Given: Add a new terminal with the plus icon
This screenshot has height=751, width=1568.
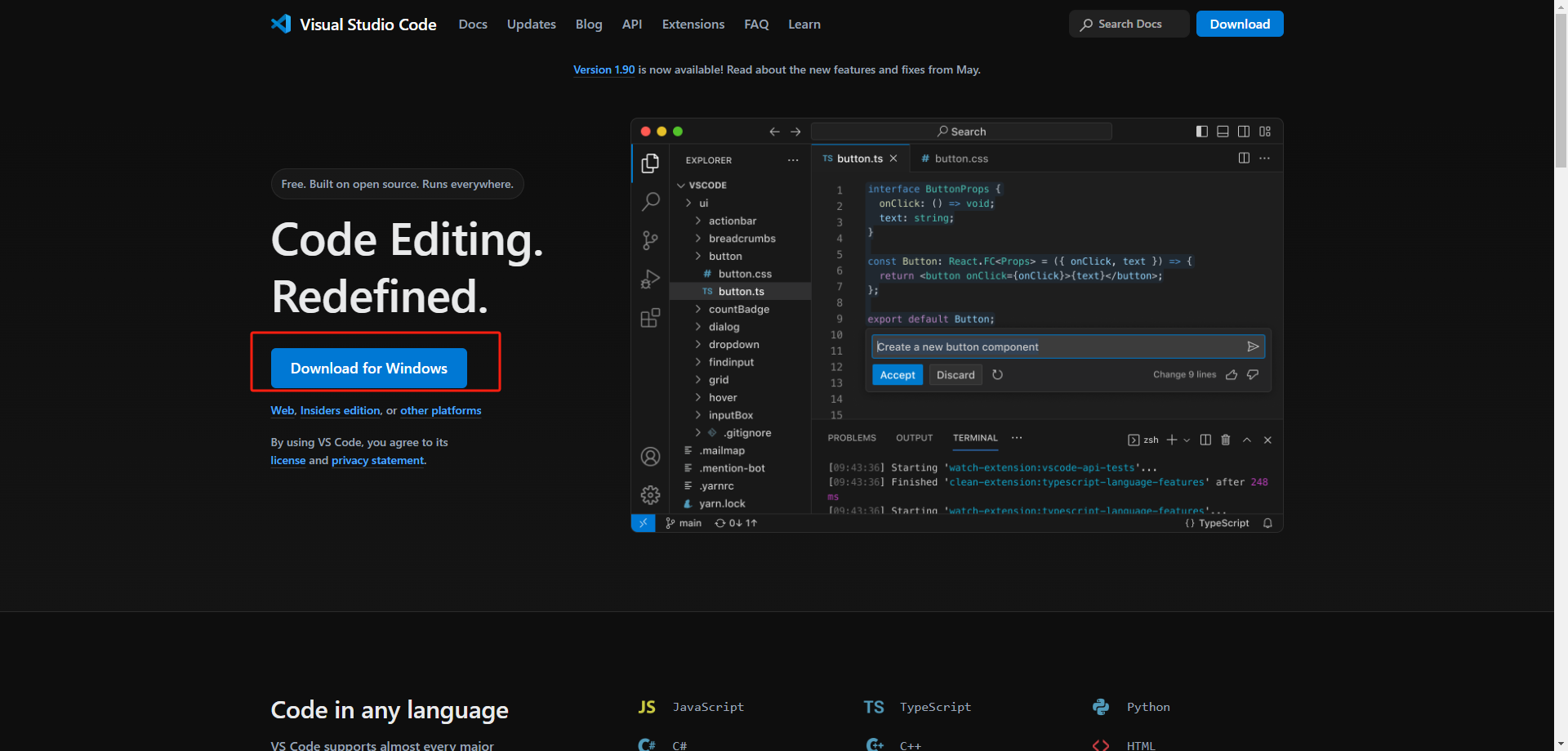Looking at the screenshot, I should (1172, 440).
